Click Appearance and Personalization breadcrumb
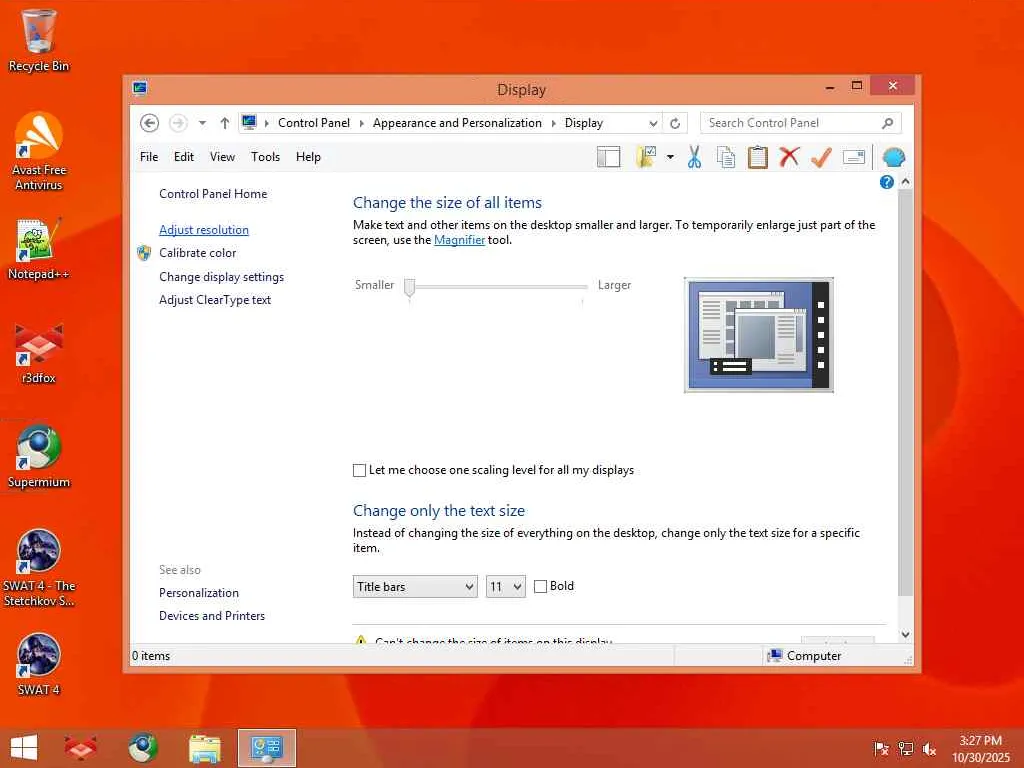Viewport: 1024px width, 768px height. [x=457, y=123]
